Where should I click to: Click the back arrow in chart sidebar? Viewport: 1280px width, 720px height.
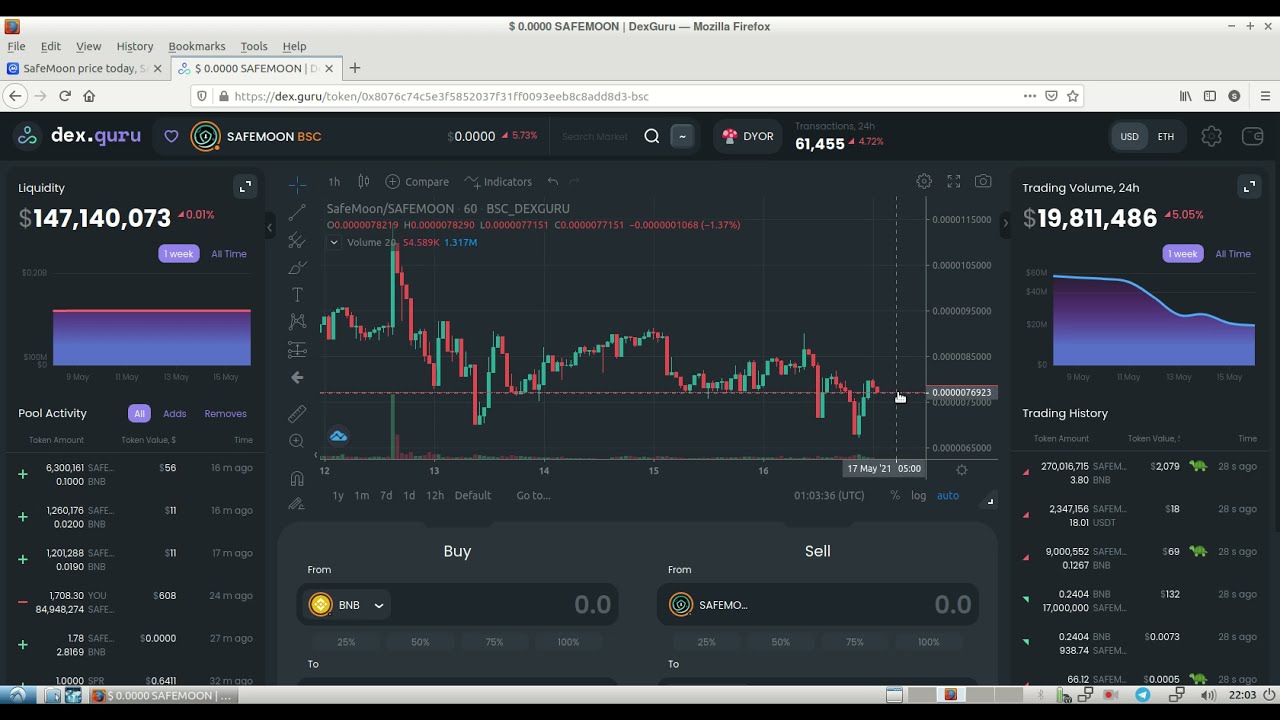point(297,378)
